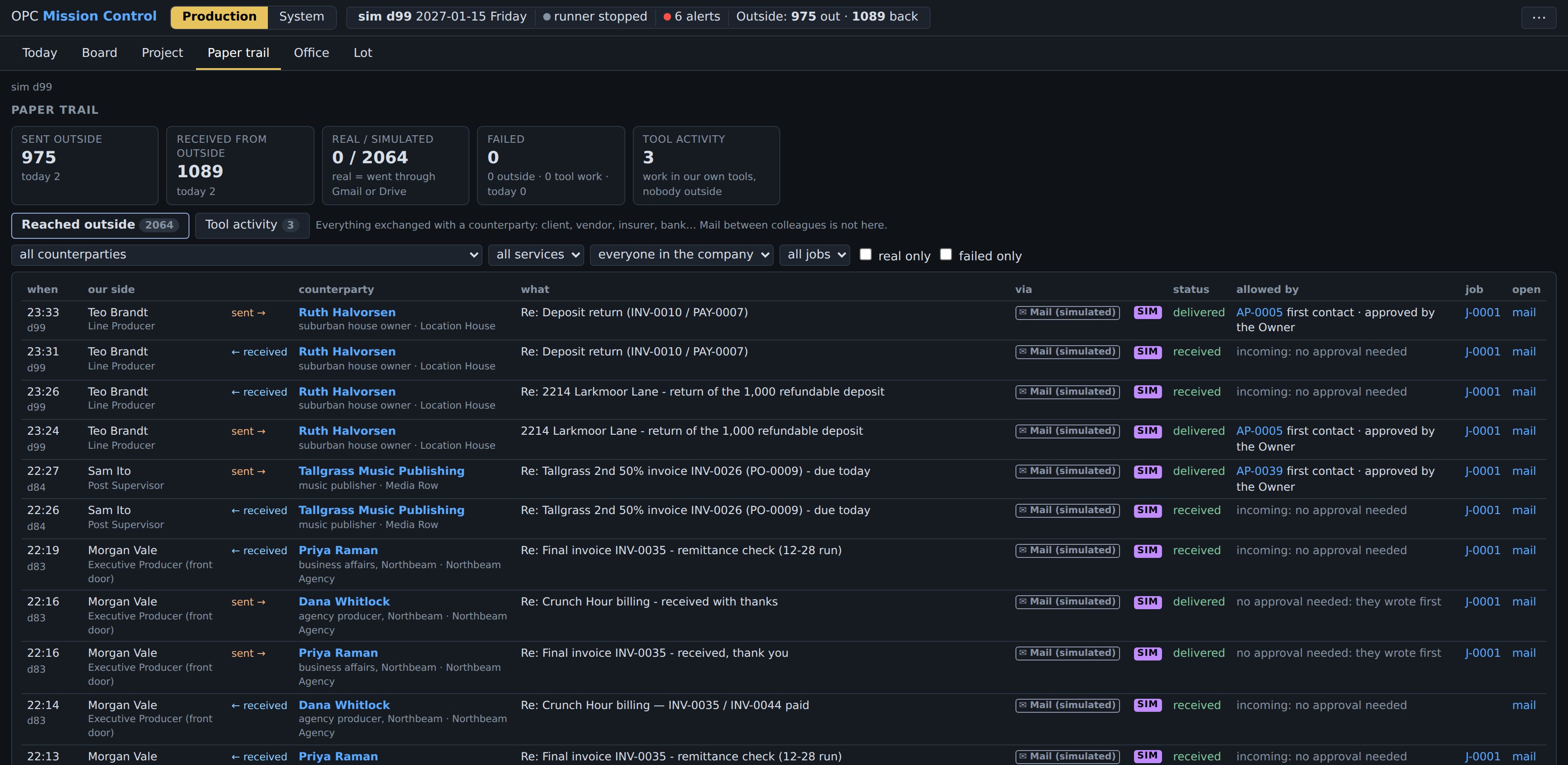
Task: Open the all counterparties dropdown
Action: coord(246,255)
